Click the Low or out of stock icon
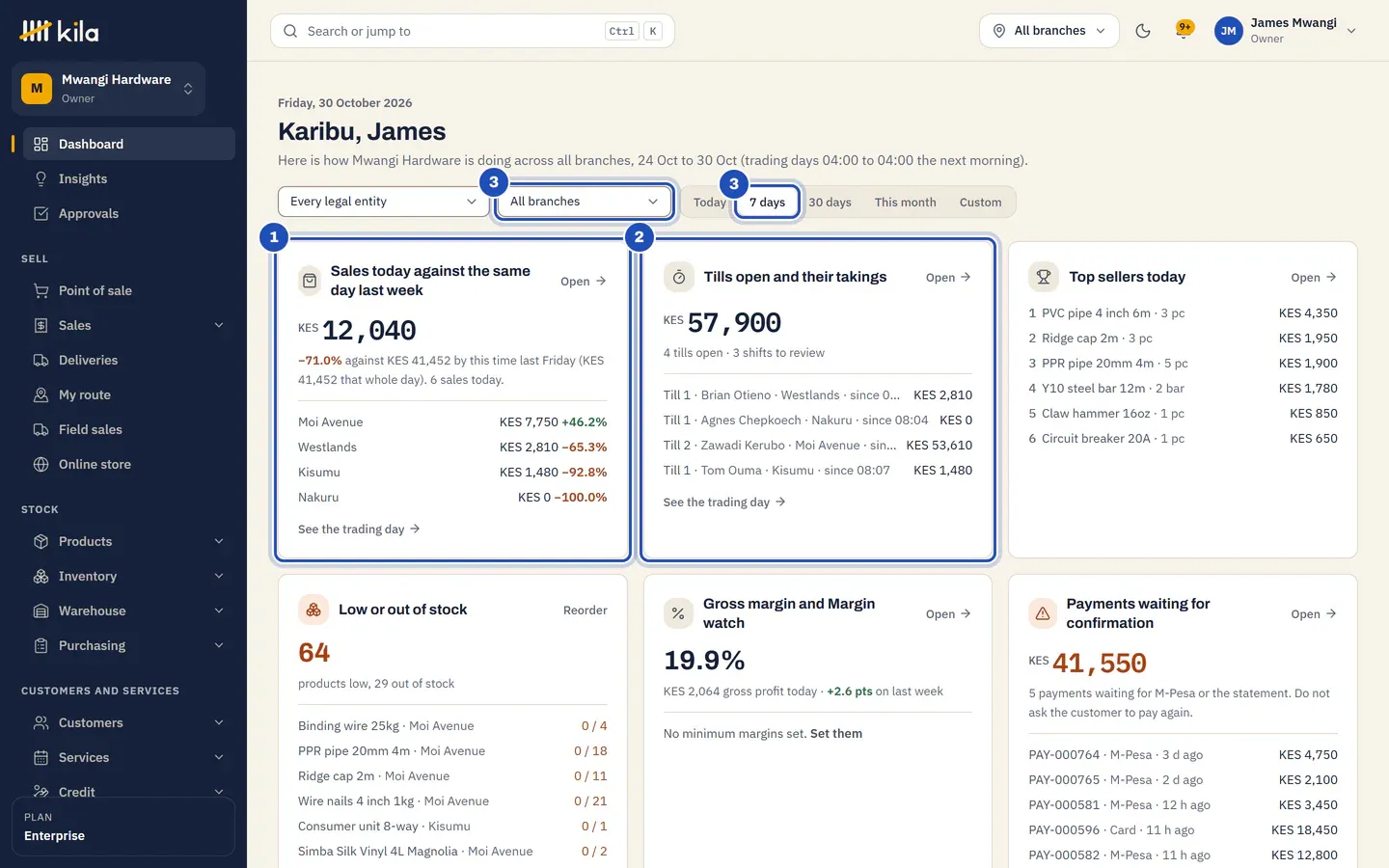Image resolution: width=1389 pixels, height=868 pixels. point(313,610)
